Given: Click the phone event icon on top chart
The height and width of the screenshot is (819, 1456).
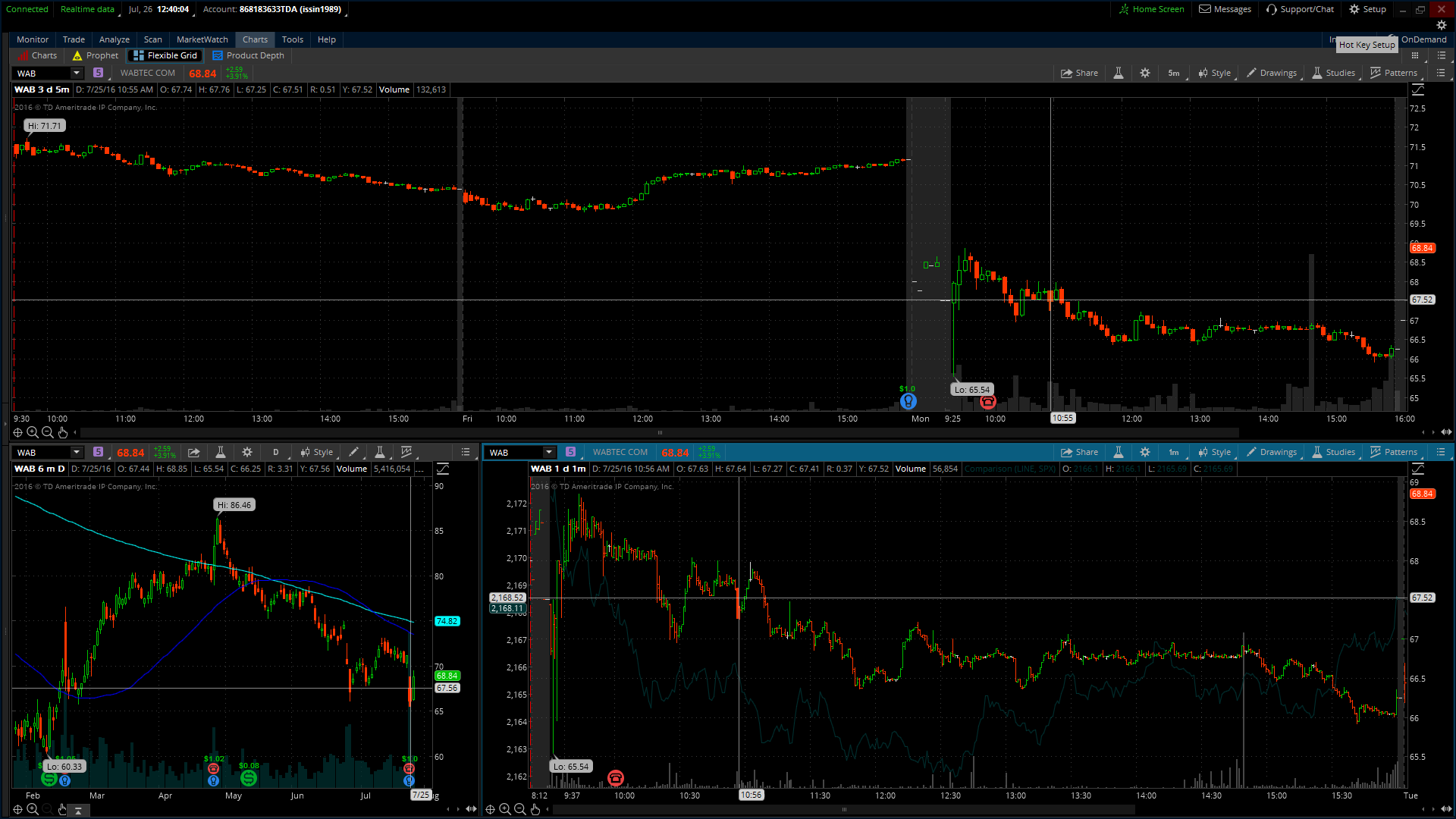Looking at the screenshot, I should point(987,401).
